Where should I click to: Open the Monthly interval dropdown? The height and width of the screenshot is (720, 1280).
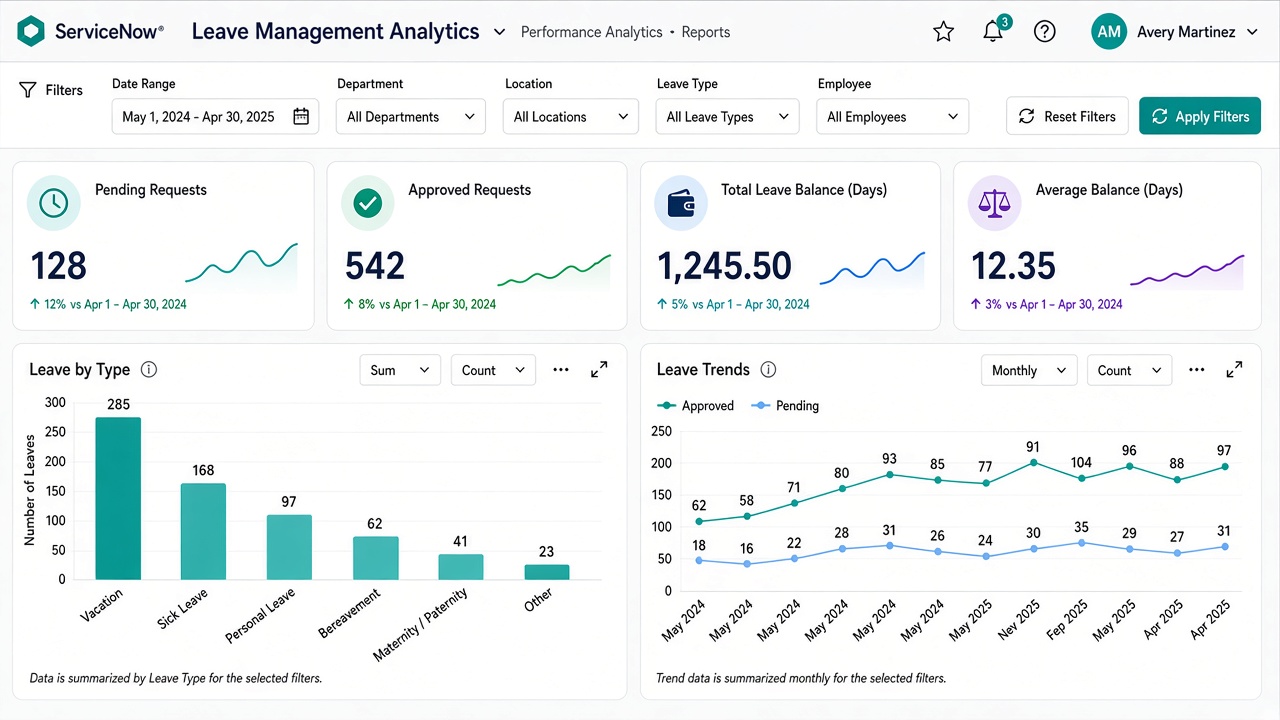coord(1029,370)
